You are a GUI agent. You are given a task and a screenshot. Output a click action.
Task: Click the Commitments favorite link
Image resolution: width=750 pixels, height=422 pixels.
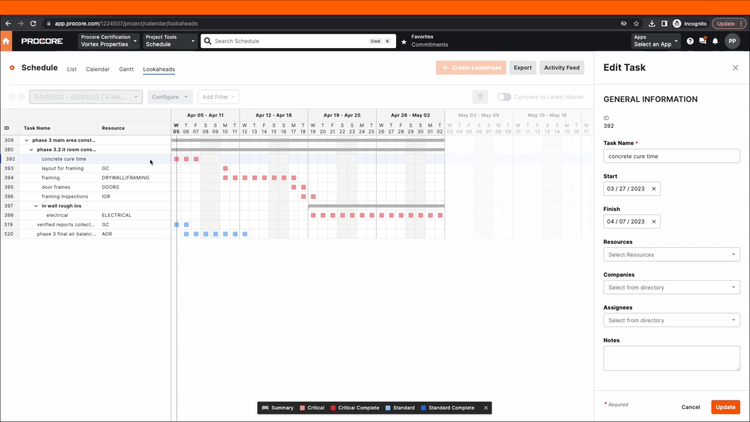pyautogui.click(x=430, y=45)
